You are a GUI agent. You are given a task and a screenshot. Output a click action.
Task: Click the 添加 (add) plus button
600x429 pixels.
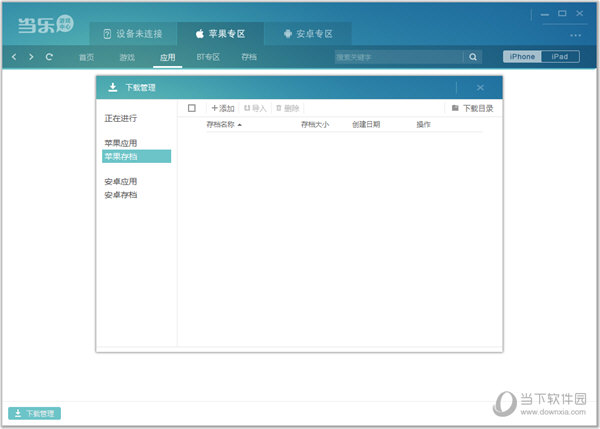click(222, 108)
